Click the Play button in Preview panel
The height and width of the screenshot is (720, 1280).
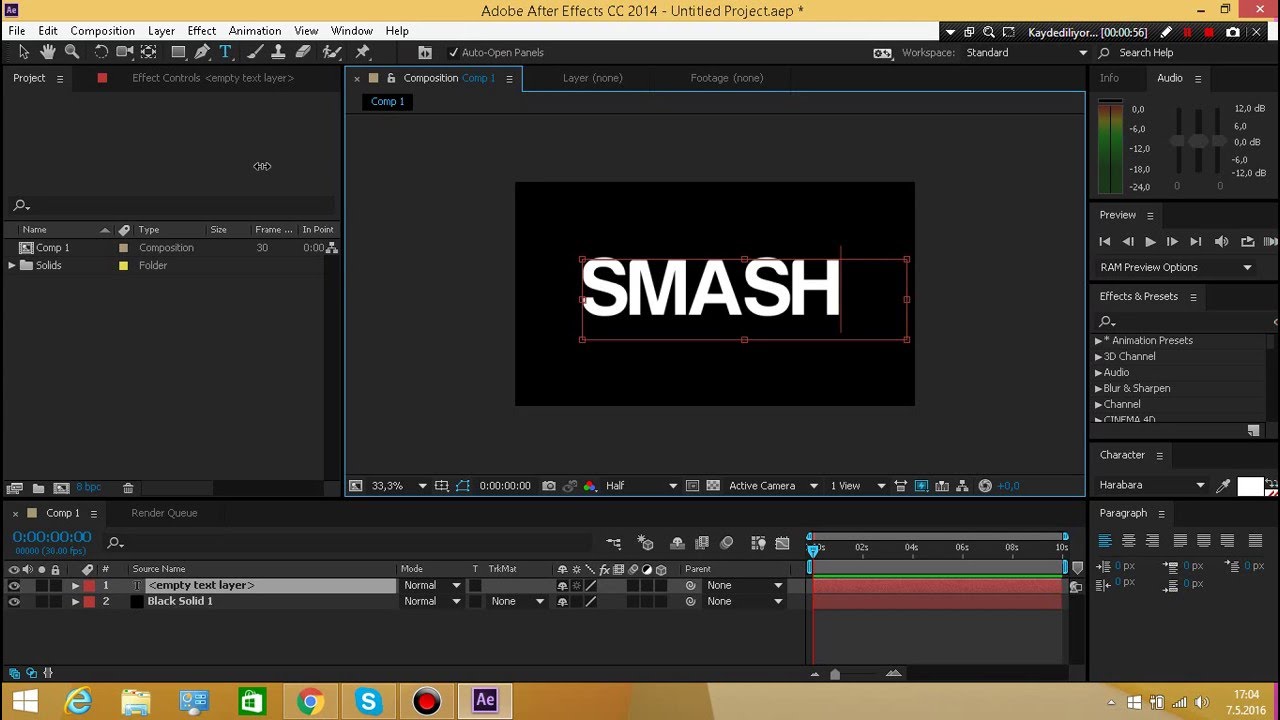tap(1150, 241)
